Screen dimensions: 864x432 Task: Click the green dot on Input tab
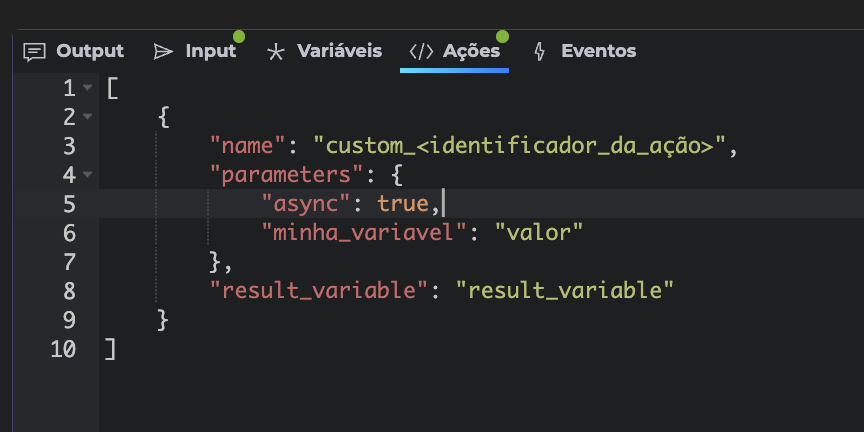pyautogui.click(x=239, y=37)
